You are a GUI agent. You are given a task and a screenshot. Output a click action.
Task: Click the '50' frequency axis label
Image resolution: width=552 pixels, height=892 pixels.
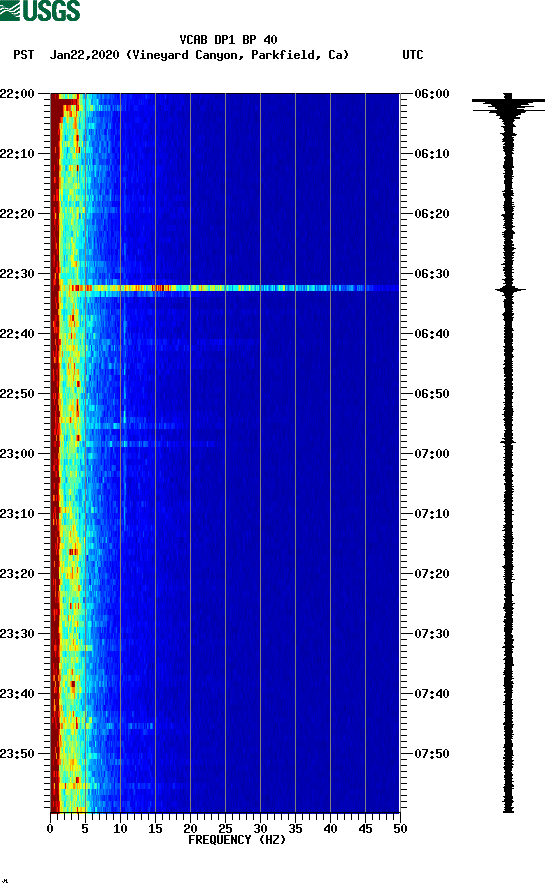click(x=400, y=828)
